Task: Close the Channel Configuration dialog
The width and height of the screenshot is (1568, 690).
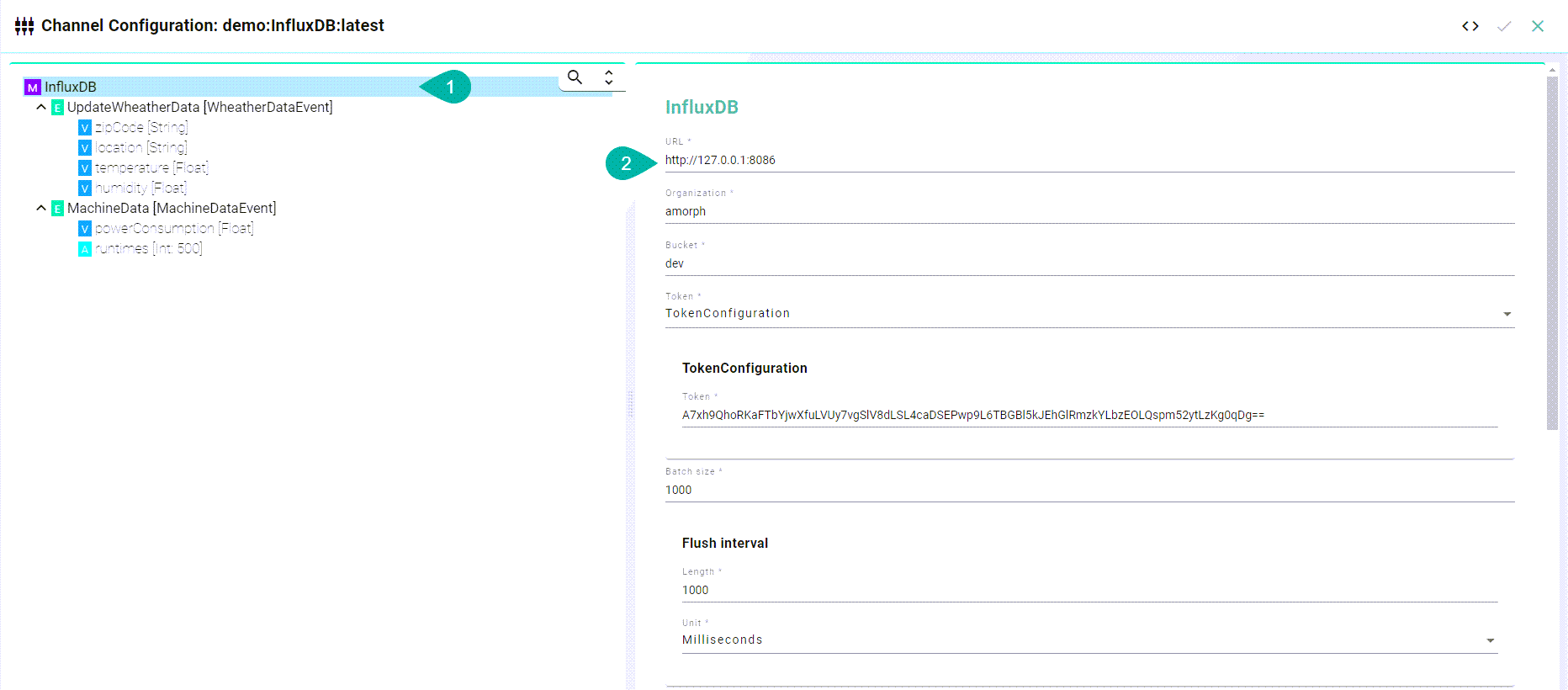Action: pos(1538,26)
